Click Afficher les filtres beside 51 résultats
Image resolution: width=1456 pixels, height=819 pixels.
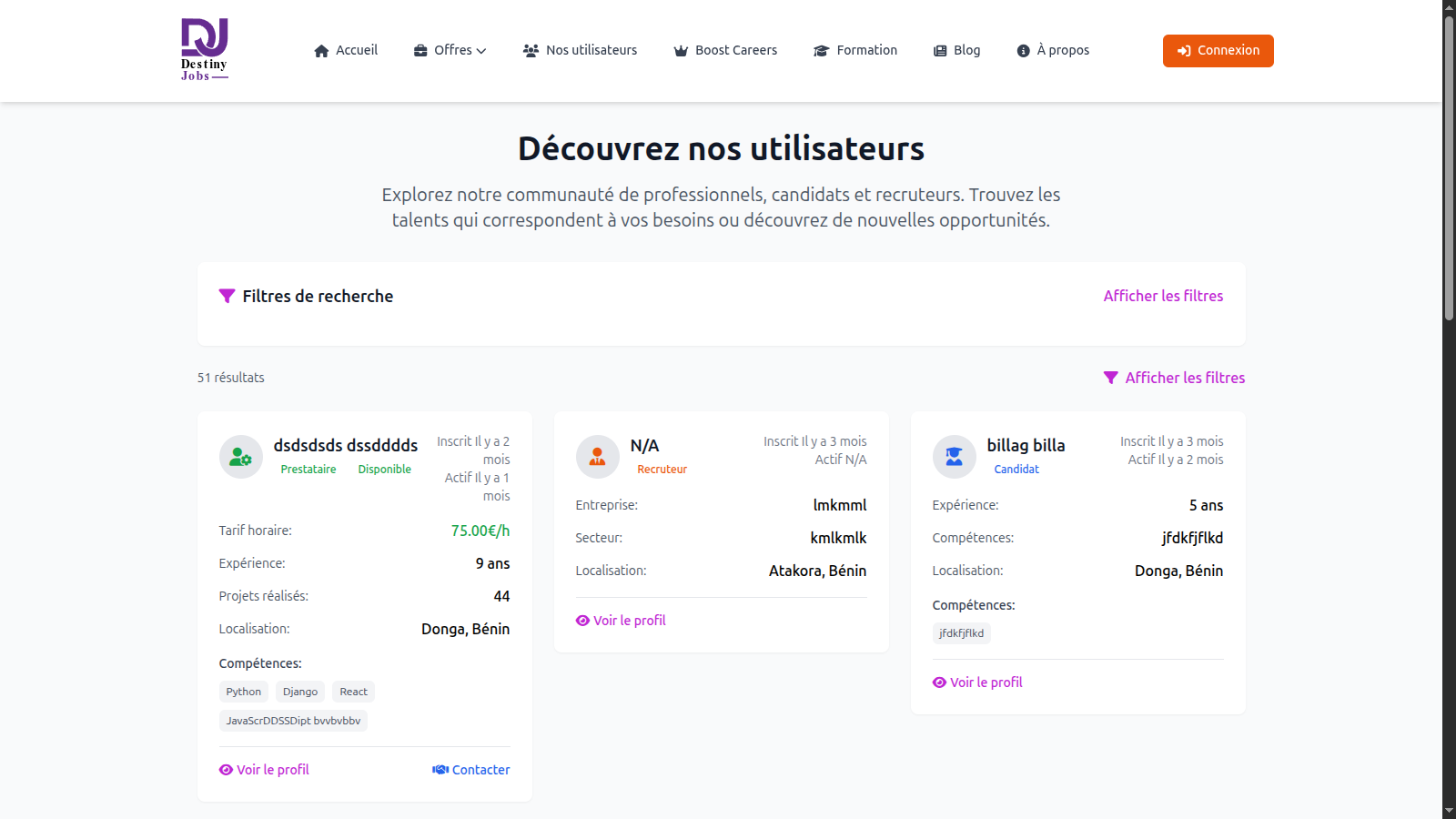pos(1175,378)
